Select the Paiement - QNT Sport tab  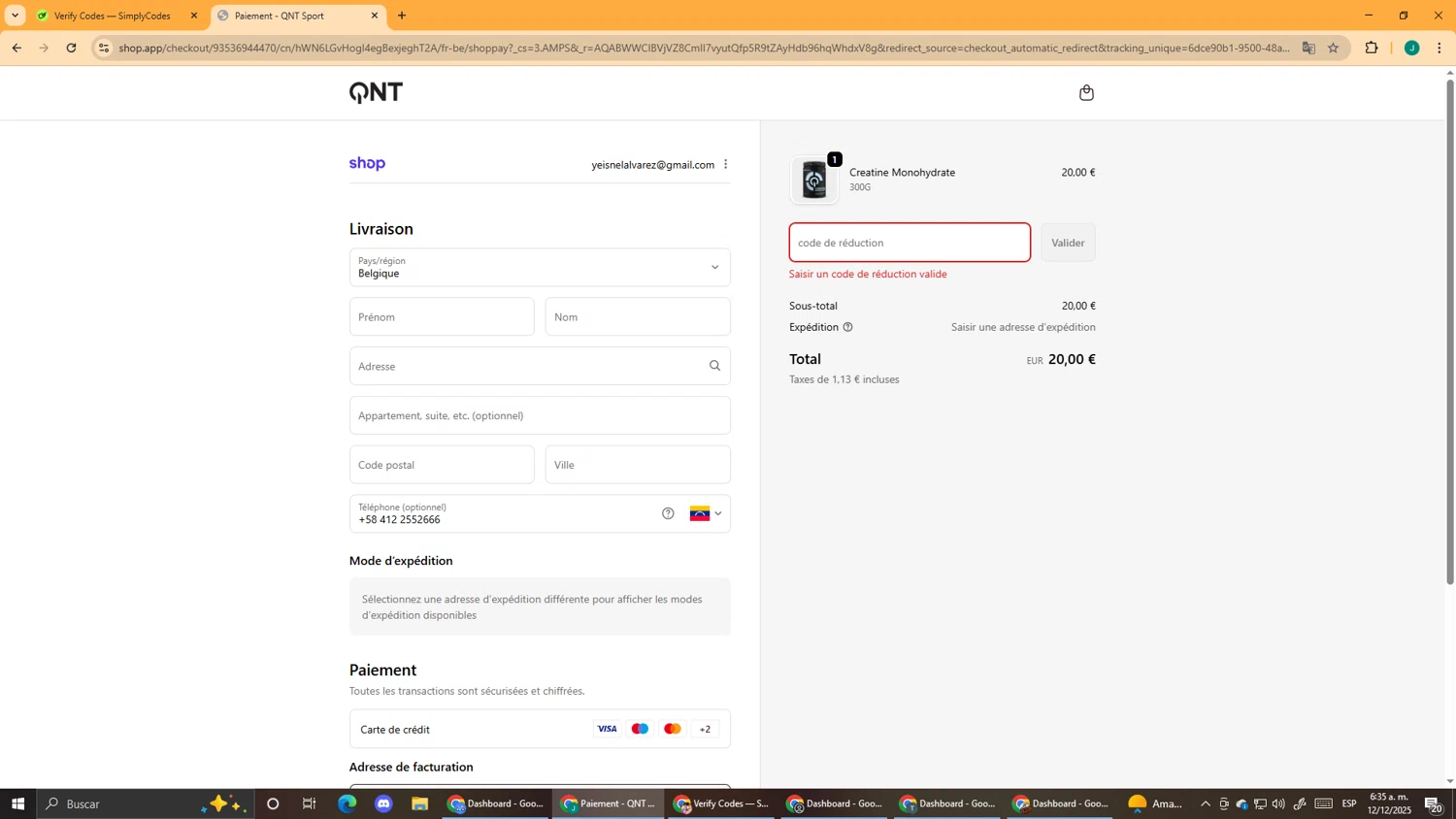pyautogui.click(x=298, y=16)
